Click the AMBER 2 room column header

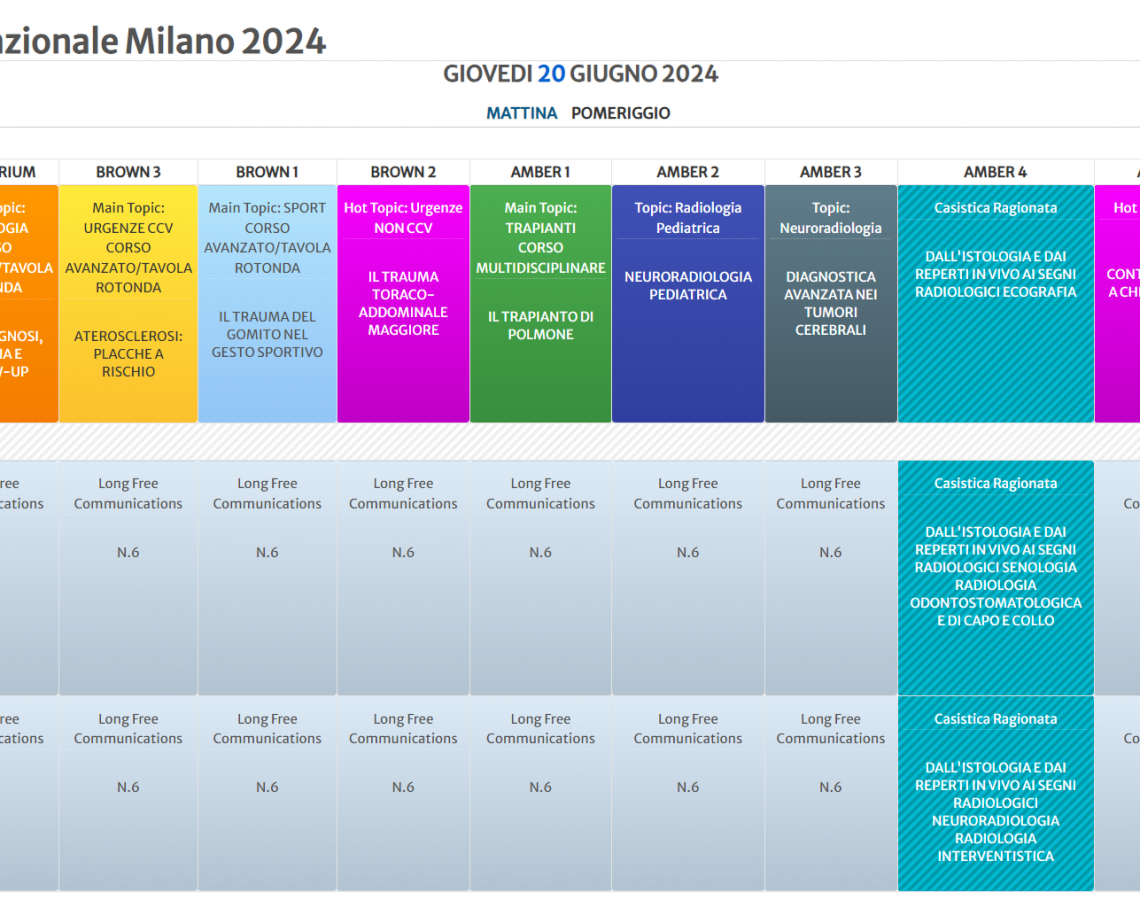[x=688, y=172]
